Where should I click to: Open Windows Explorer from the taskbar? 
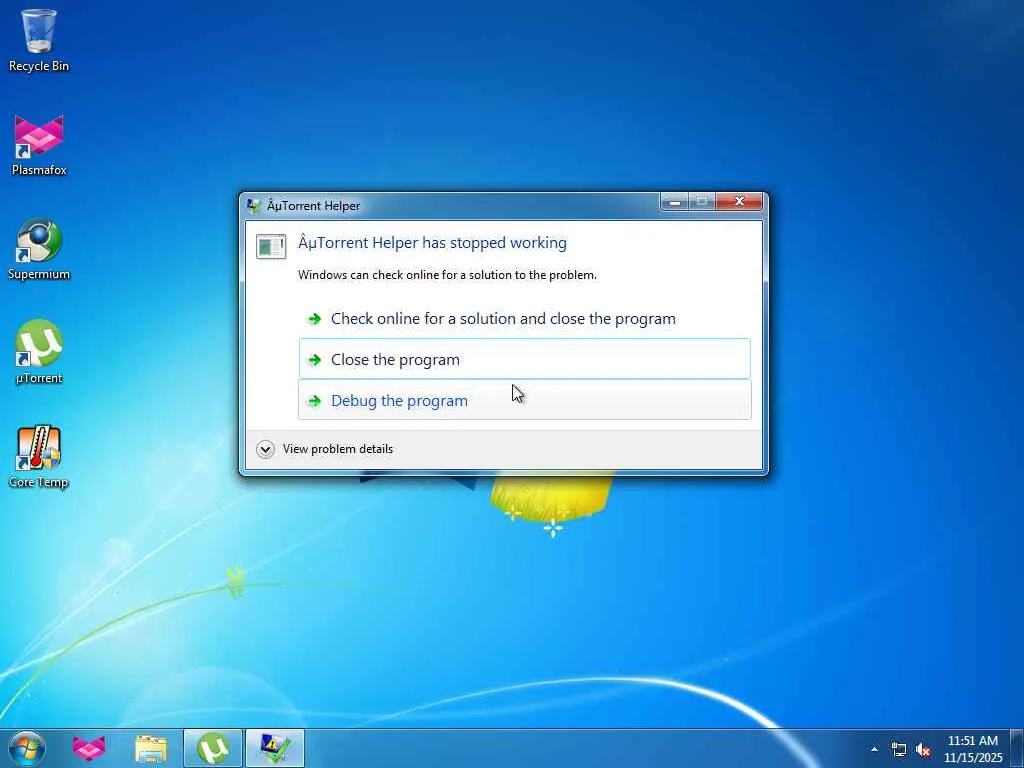click(x=151, y=748)
